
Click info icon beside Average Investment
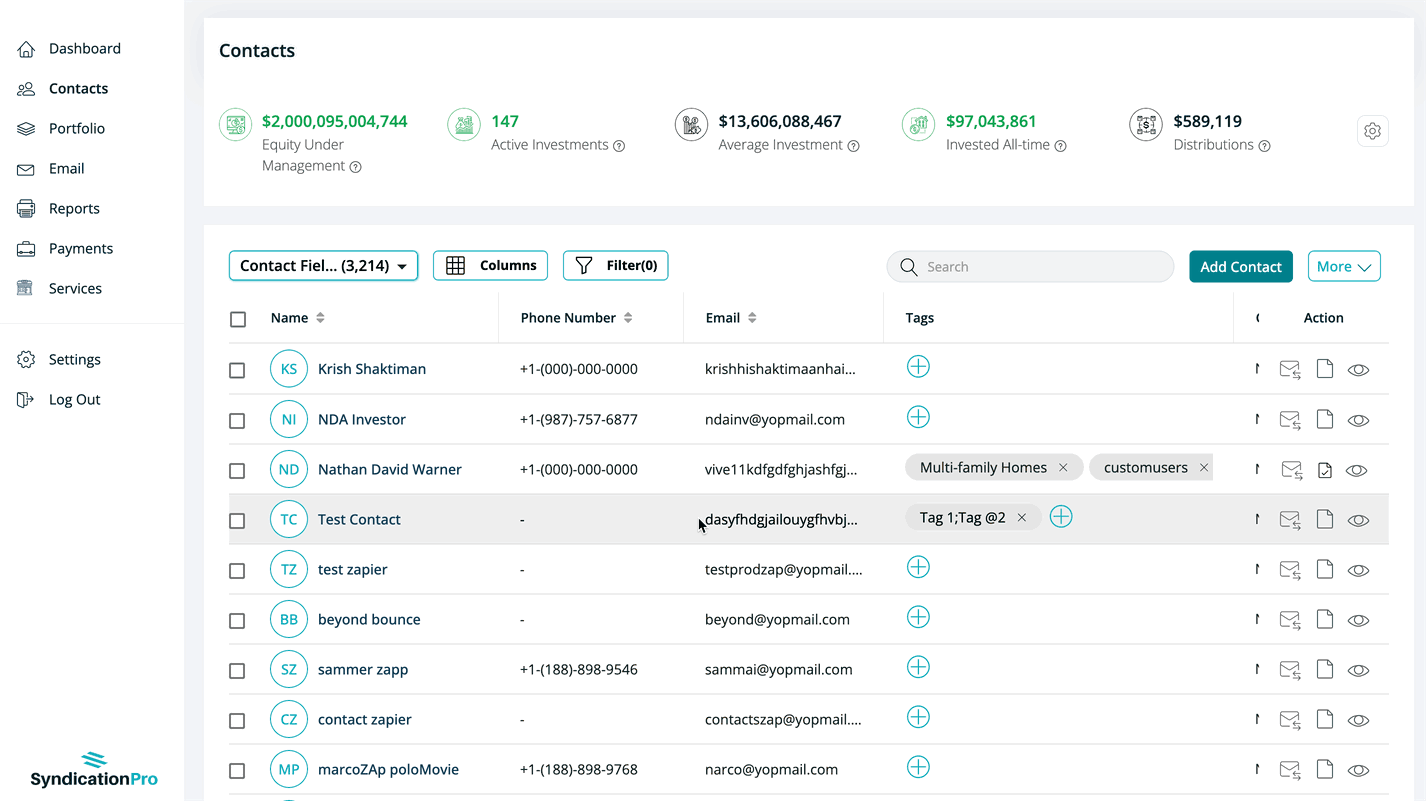click(x=853, y=146)
